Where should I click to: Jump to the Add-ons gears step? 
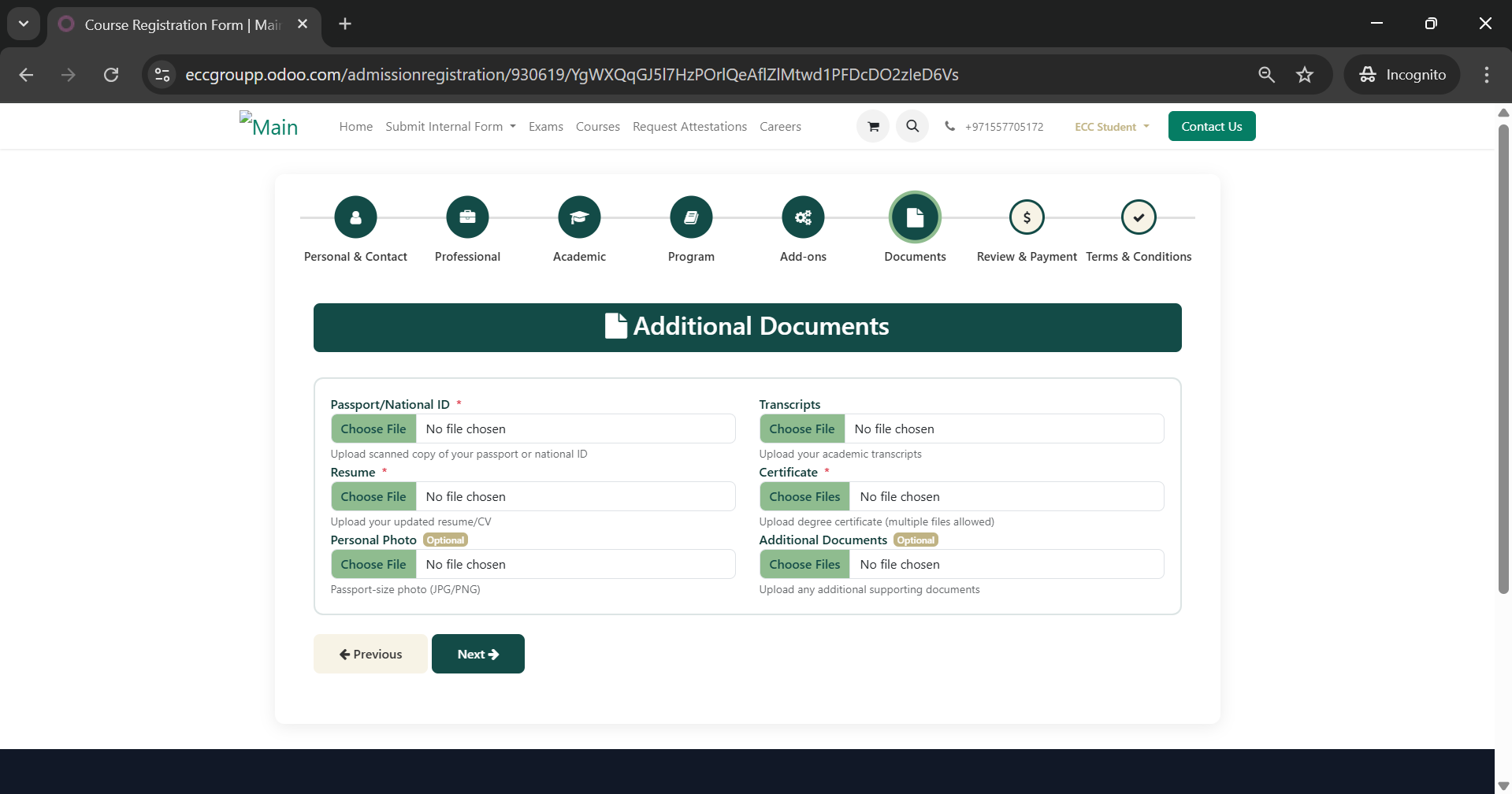[803, 217]
